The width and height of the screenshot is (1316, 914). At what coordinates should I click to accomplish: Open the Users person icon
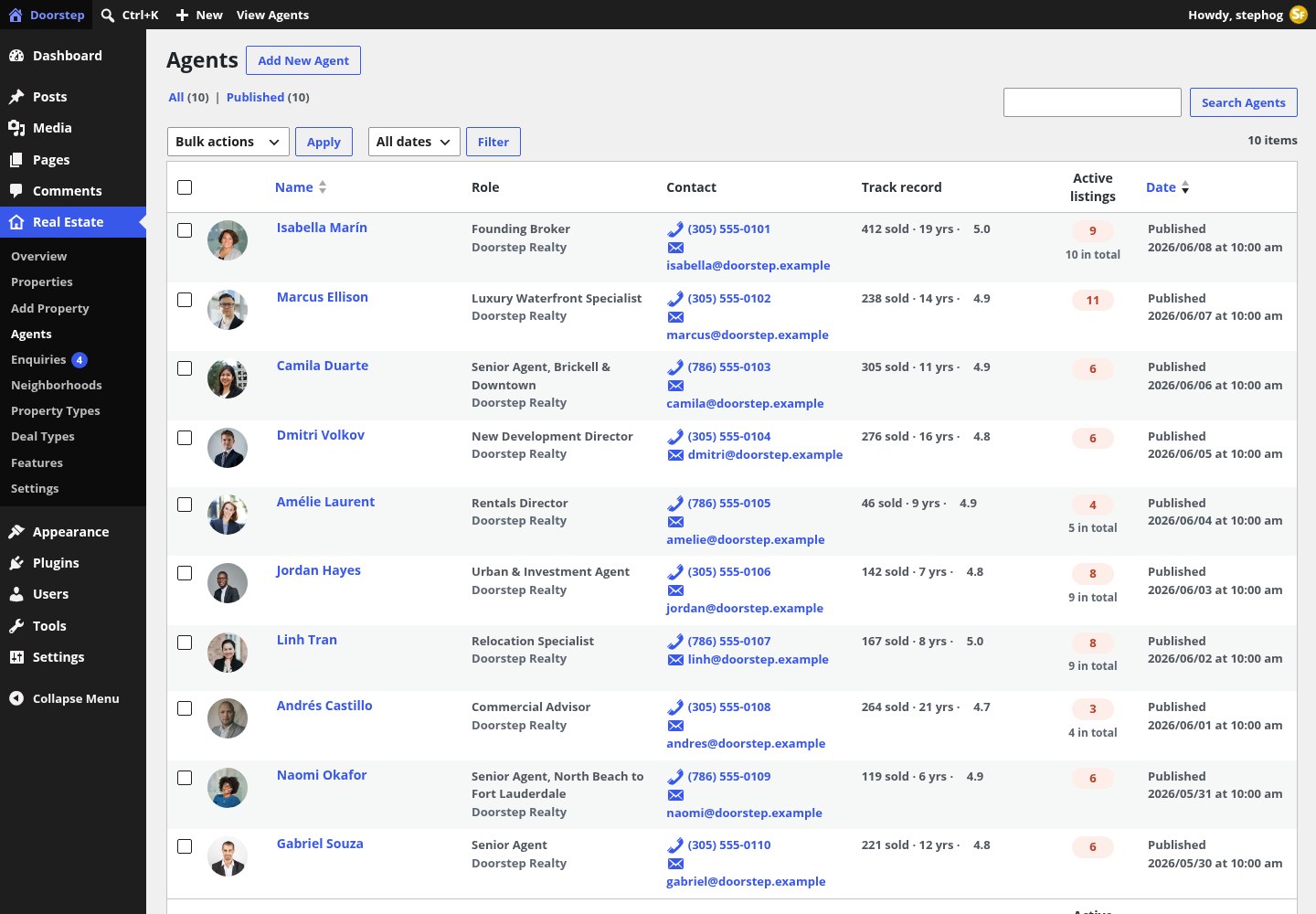16,594
